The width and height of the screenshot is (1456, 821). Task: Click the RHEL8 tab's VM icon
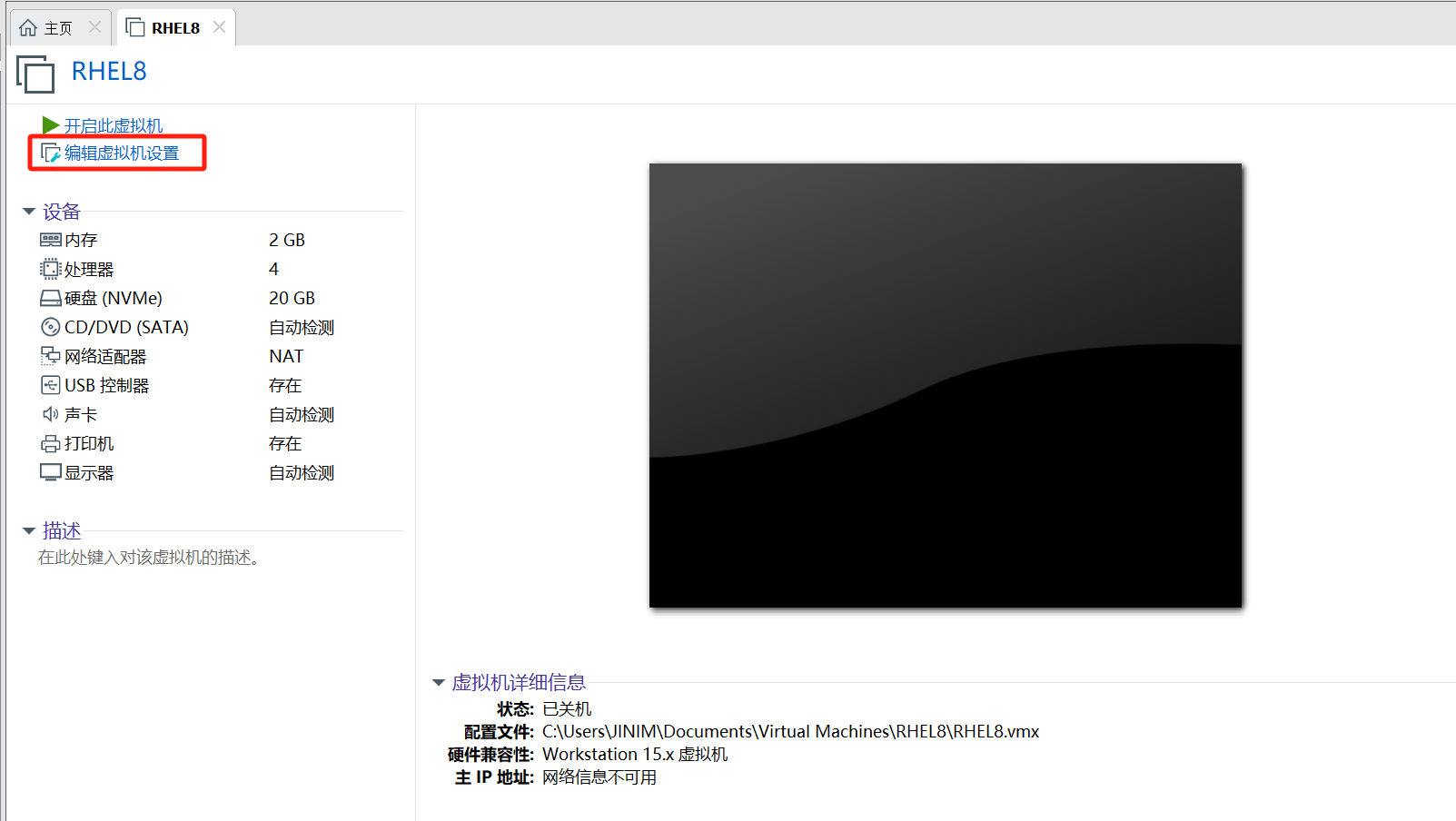135,28
